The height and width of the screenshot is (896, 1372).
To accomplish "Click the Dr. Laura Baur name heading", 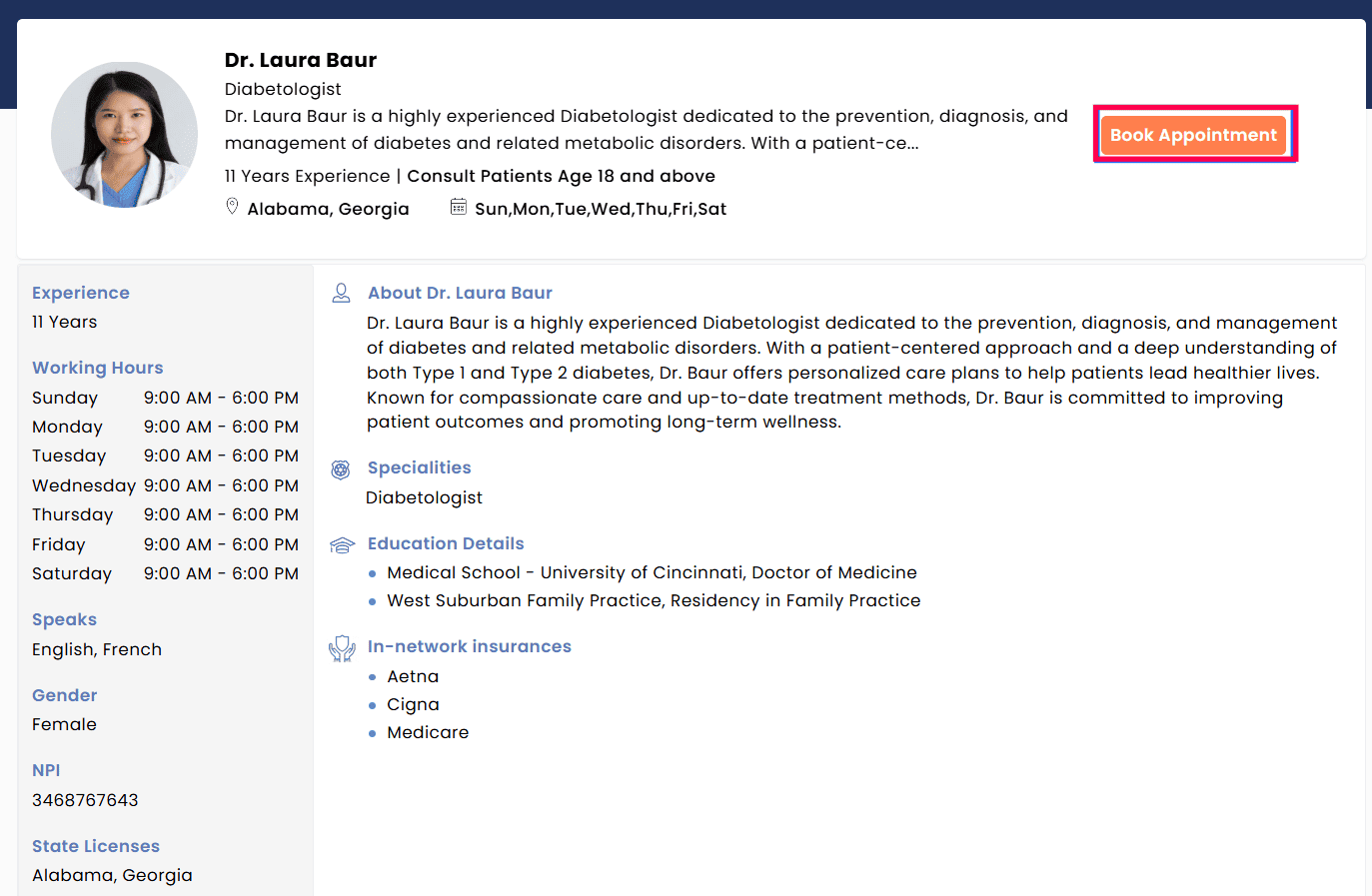I will (x=300, y=60).
